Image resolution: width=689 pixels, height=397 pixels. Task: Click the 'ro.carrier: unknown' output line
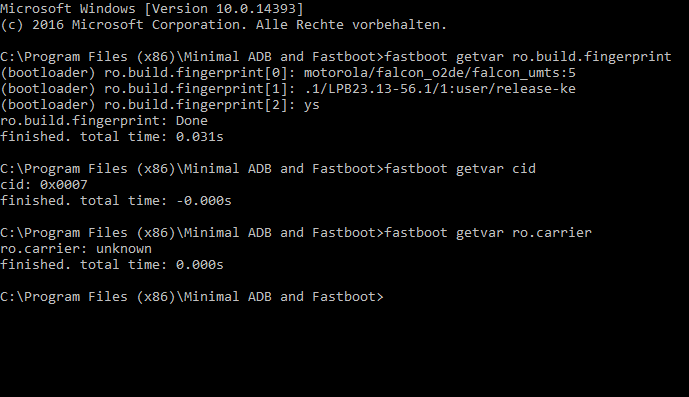pyautogui.click(x=76, y=249)
